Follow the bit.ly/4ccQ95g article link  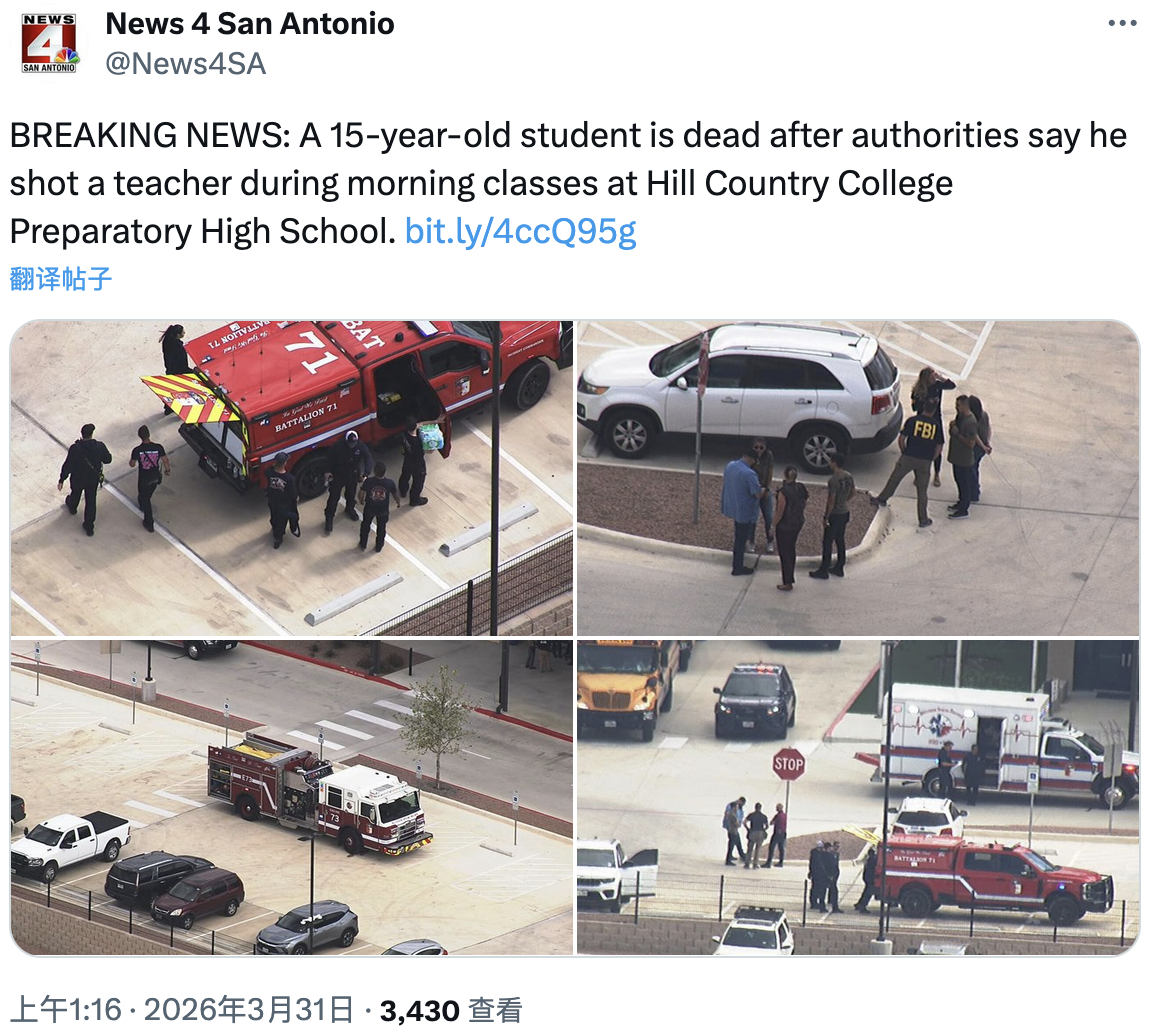520,231
